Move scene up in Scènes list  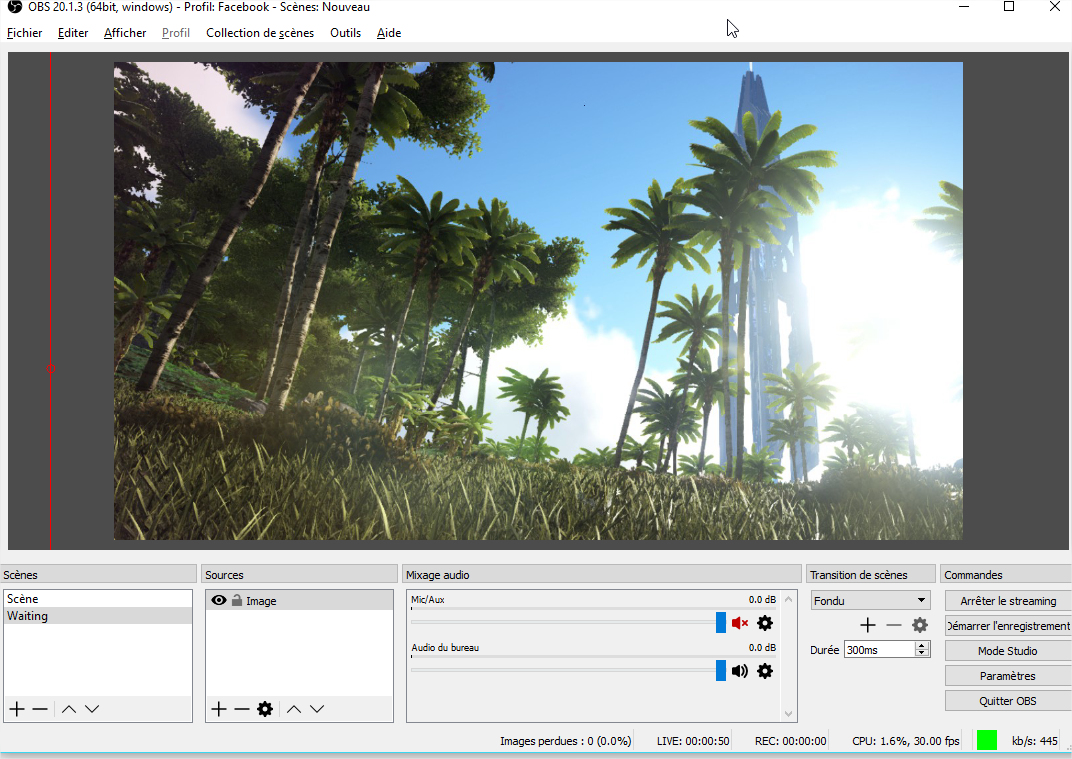(69, 709)
